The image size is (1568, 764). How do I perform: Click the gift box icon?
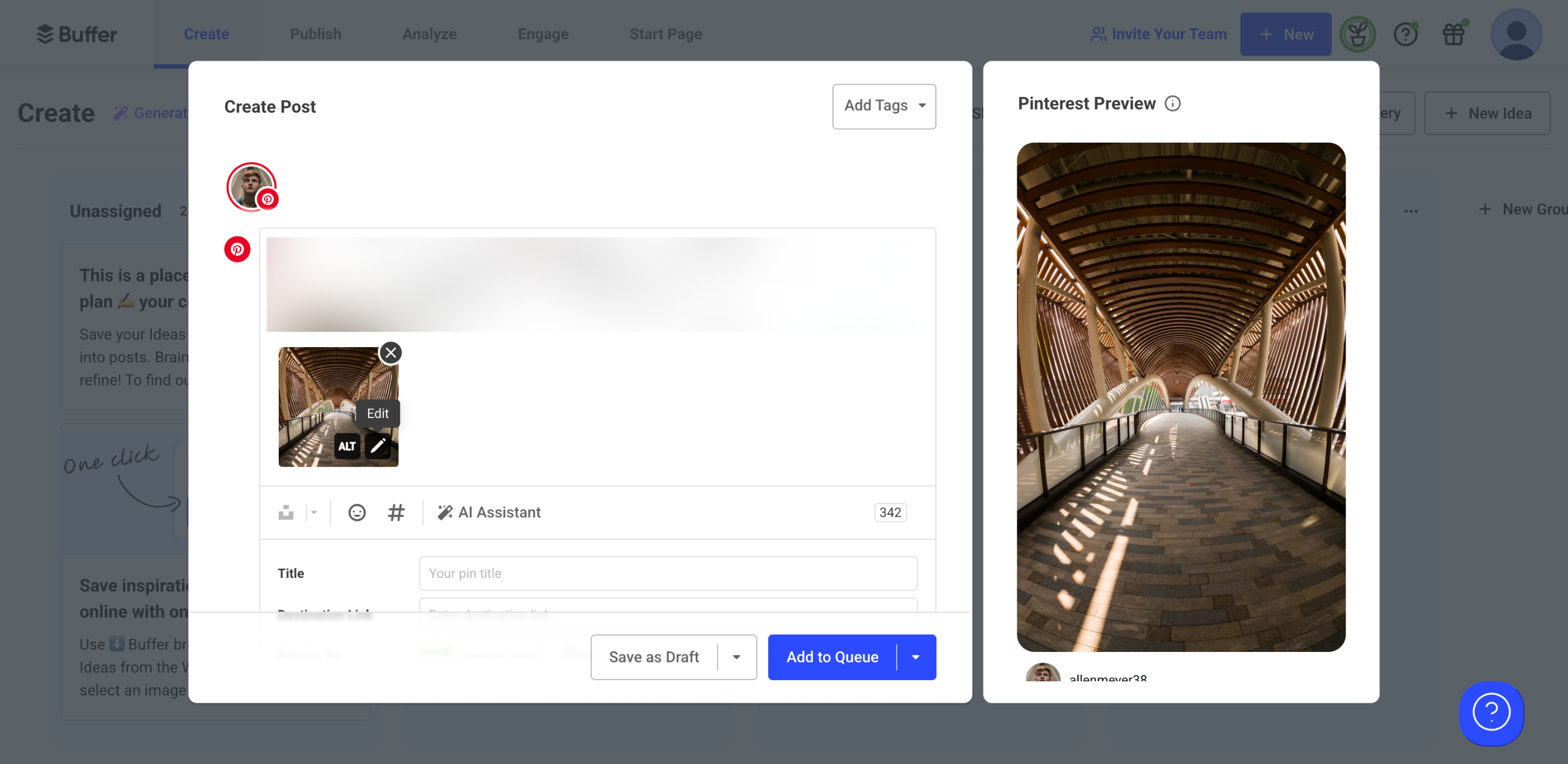pos(1453,34)
